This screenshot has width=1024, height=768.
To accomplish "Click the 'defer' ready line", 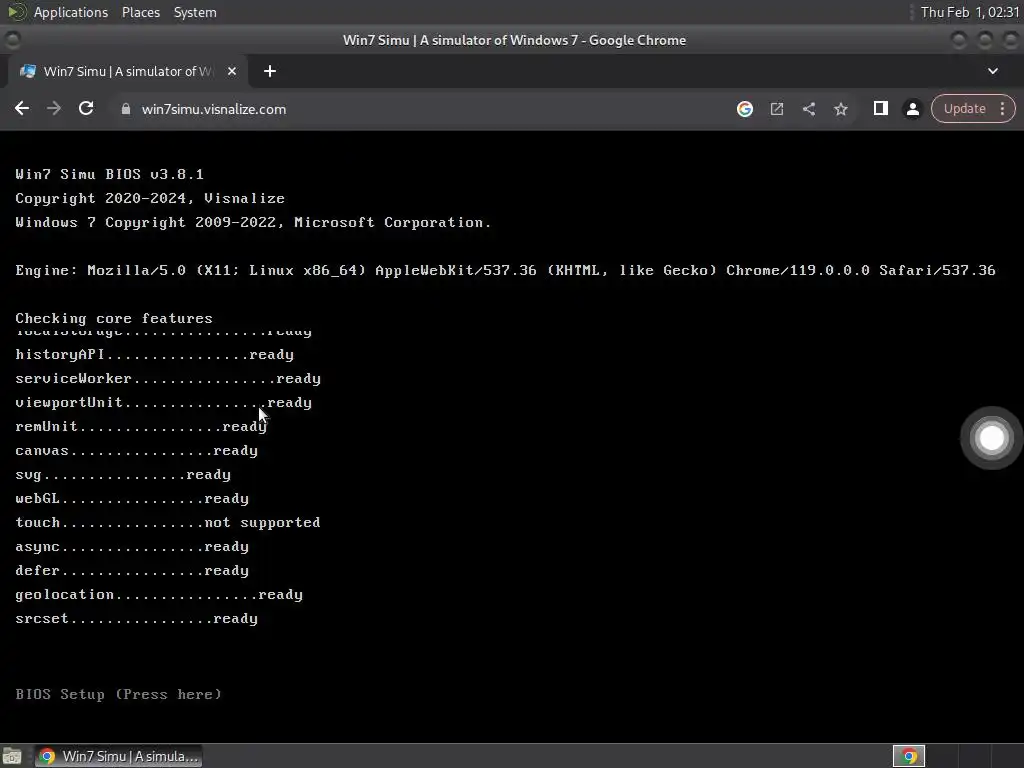I will 132,571.
